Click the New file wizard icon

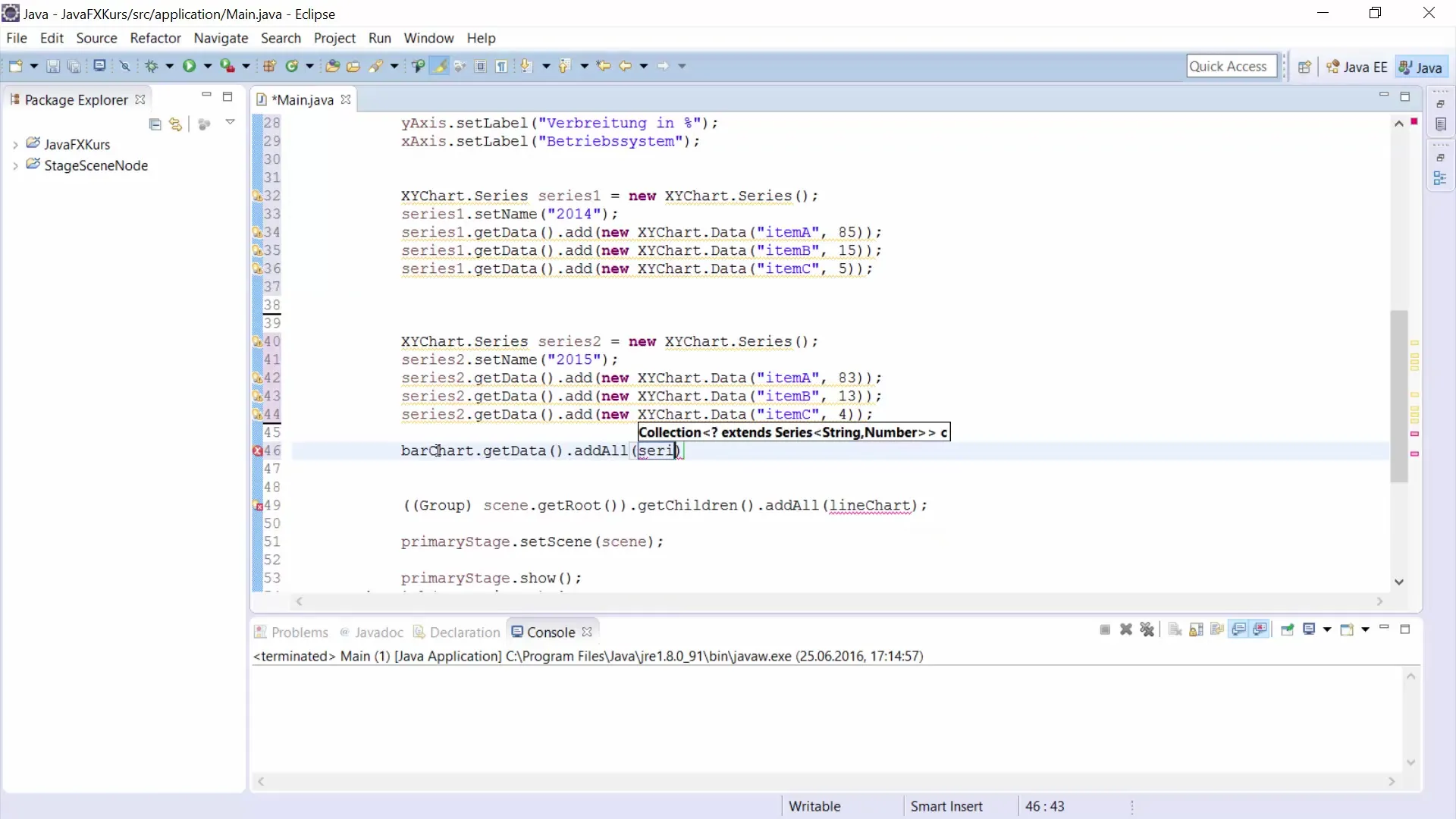point(15,66)
